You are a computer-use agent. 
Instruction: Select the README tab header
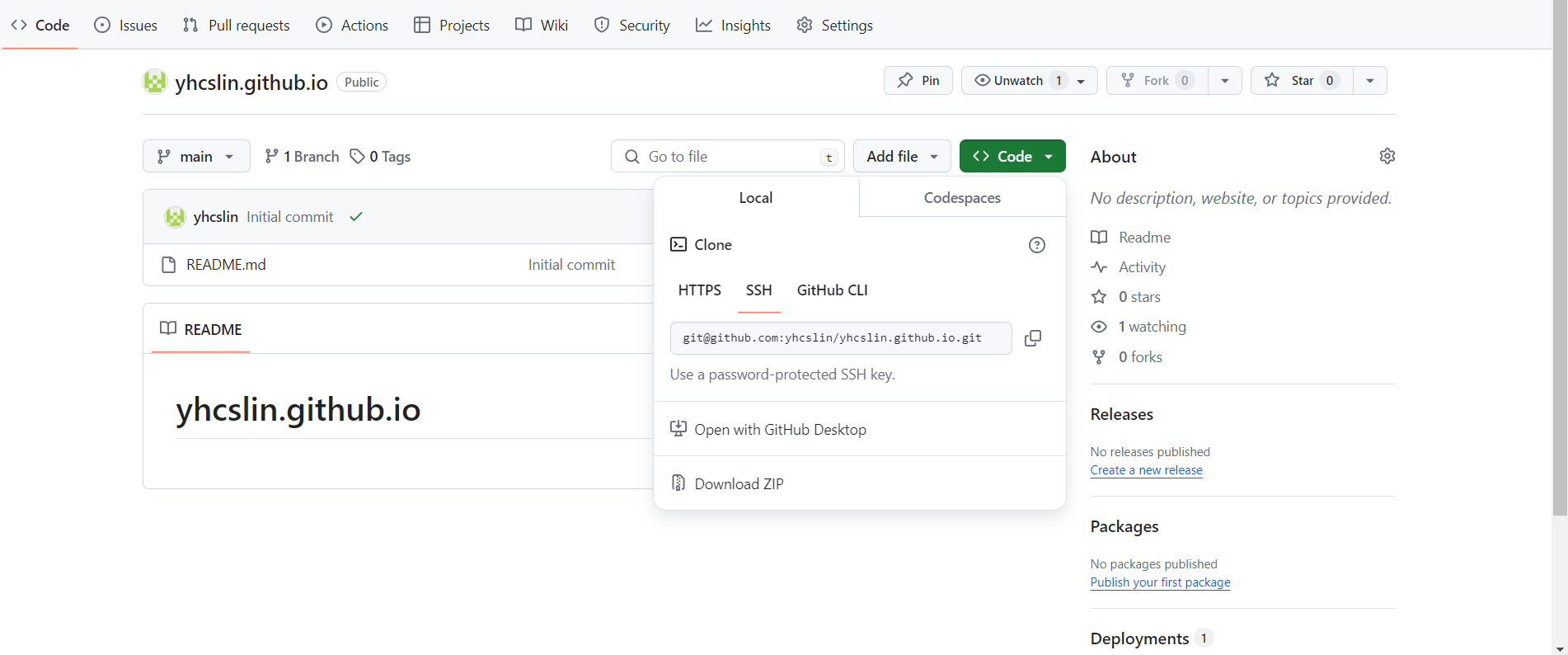(201, 329)
